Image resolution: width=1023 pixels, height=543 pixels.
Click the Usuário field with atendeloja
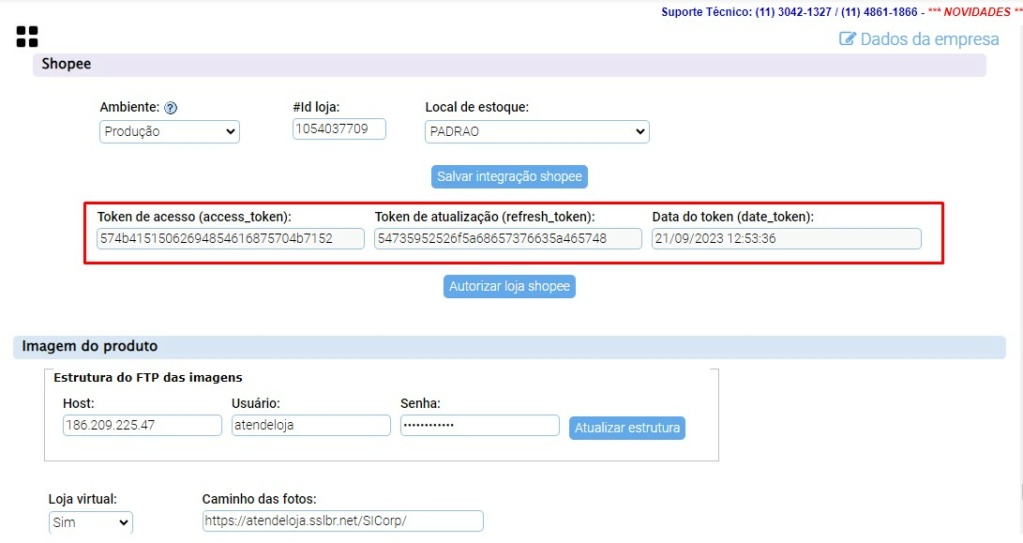point(311,425)
